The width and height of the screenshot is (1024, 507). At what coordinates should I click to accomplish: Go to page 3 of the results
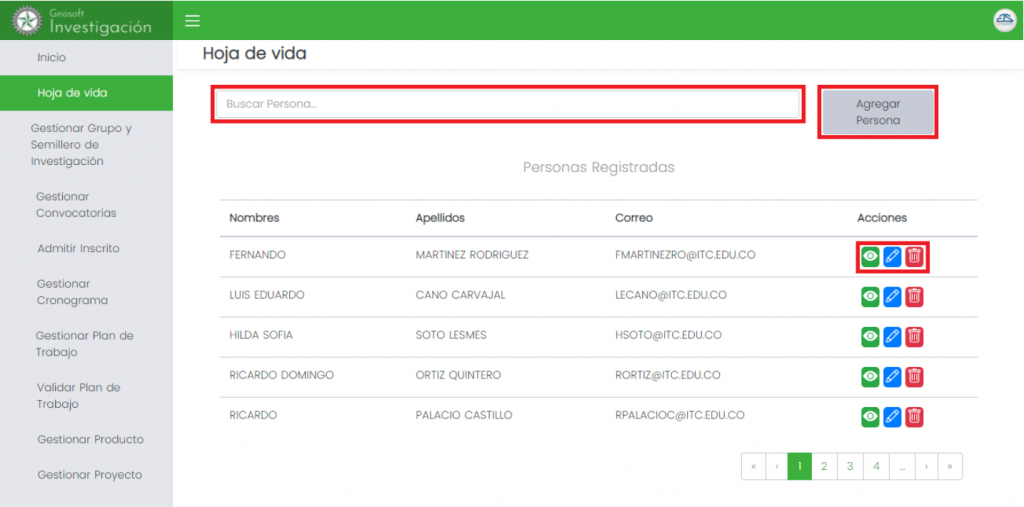pos(849,466)
